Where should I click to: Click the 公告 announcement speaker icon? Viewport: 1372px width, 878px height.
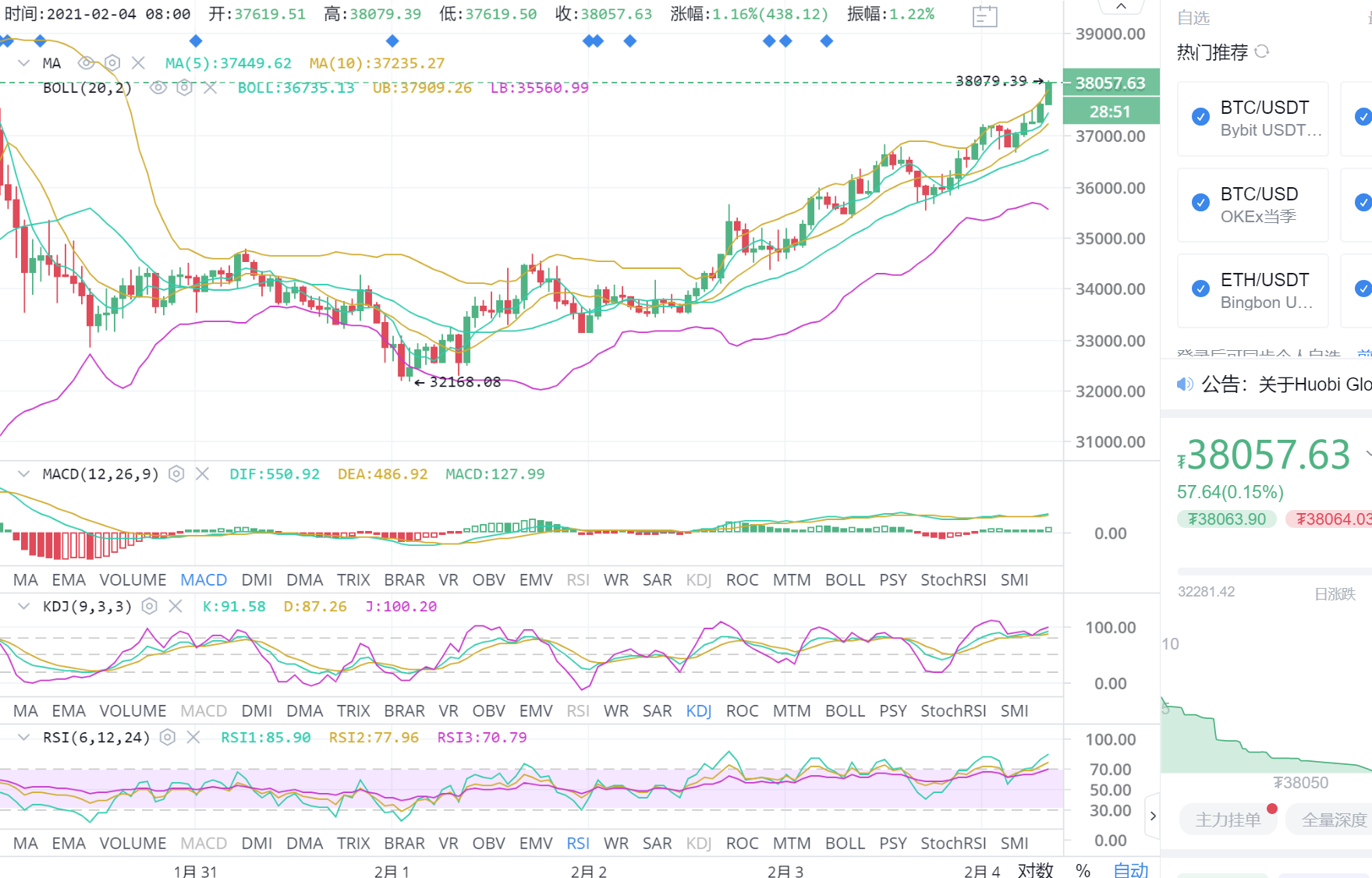coord(1185,384)
